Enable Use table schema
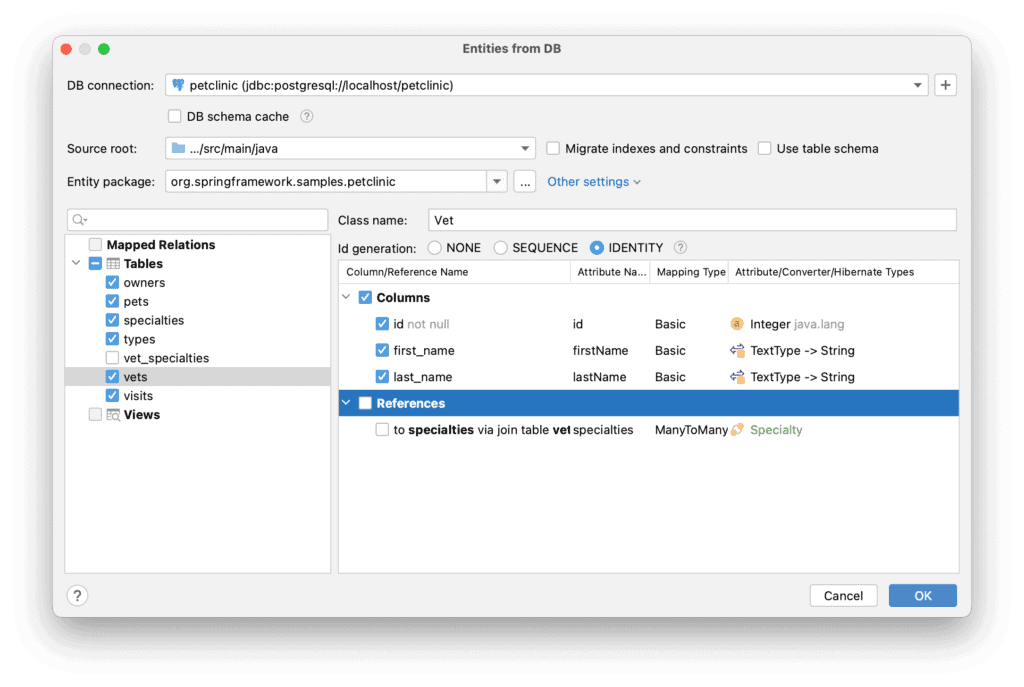 pos(765,147)
